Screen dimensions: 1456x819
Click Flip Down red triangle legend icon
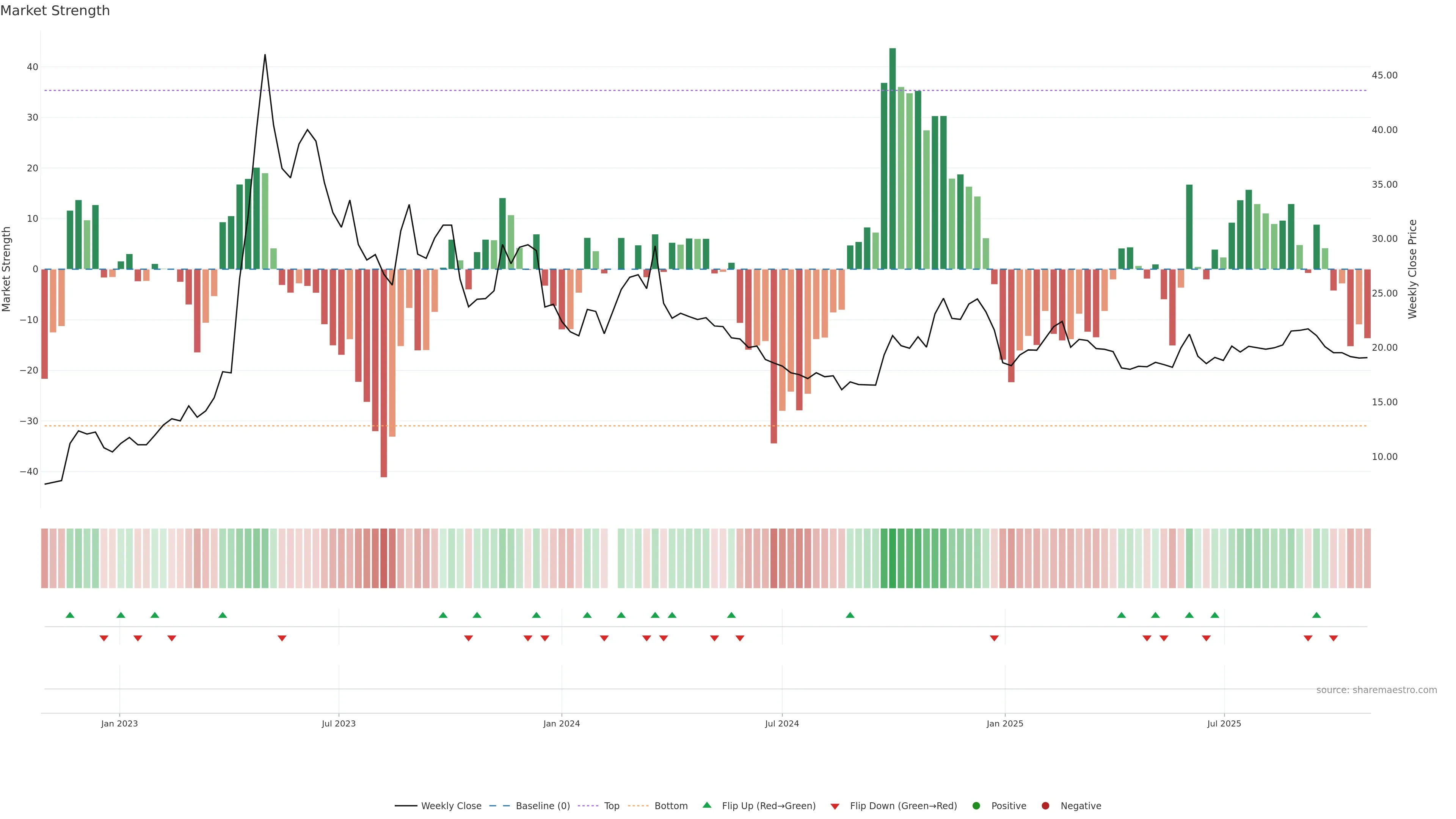click(835, 806)
